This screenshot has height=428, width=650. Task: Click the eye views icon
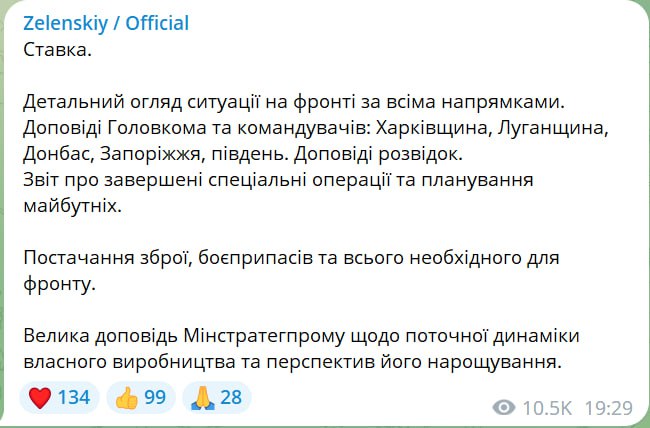pyautogui.click(x=505, y=407)
